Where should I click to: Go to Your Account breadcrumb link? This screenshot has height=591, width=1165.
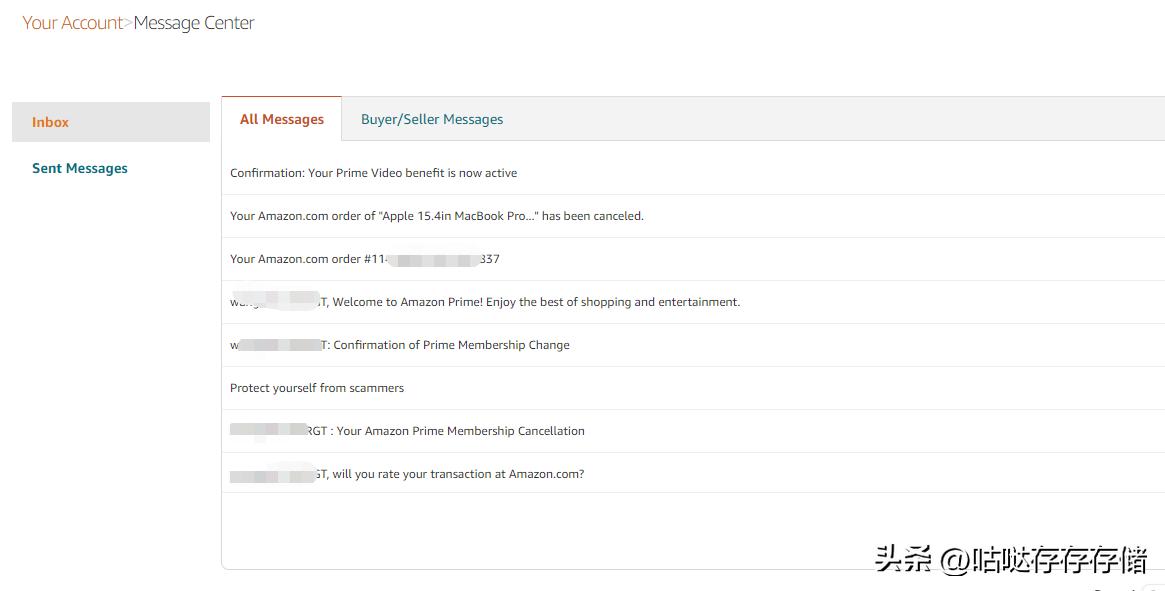click(73, 23)
